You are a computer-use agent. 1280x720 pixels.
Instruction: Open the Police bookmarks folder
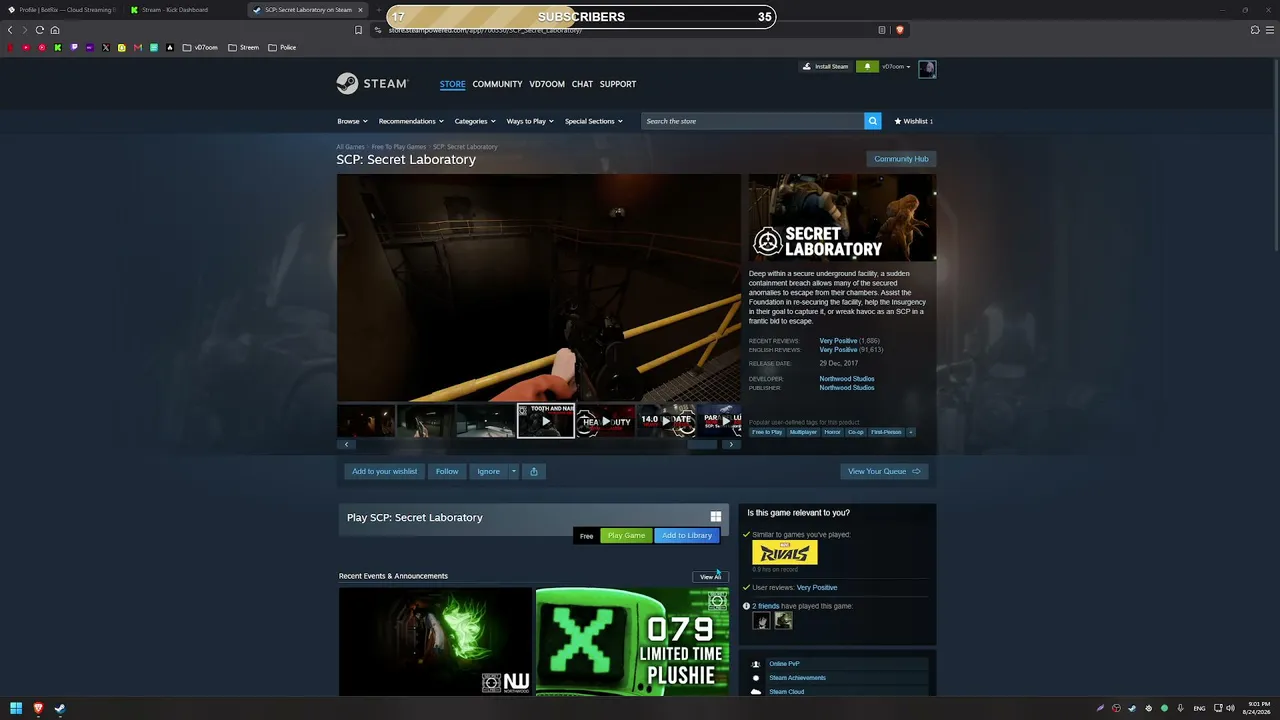(x=282, y=47)
